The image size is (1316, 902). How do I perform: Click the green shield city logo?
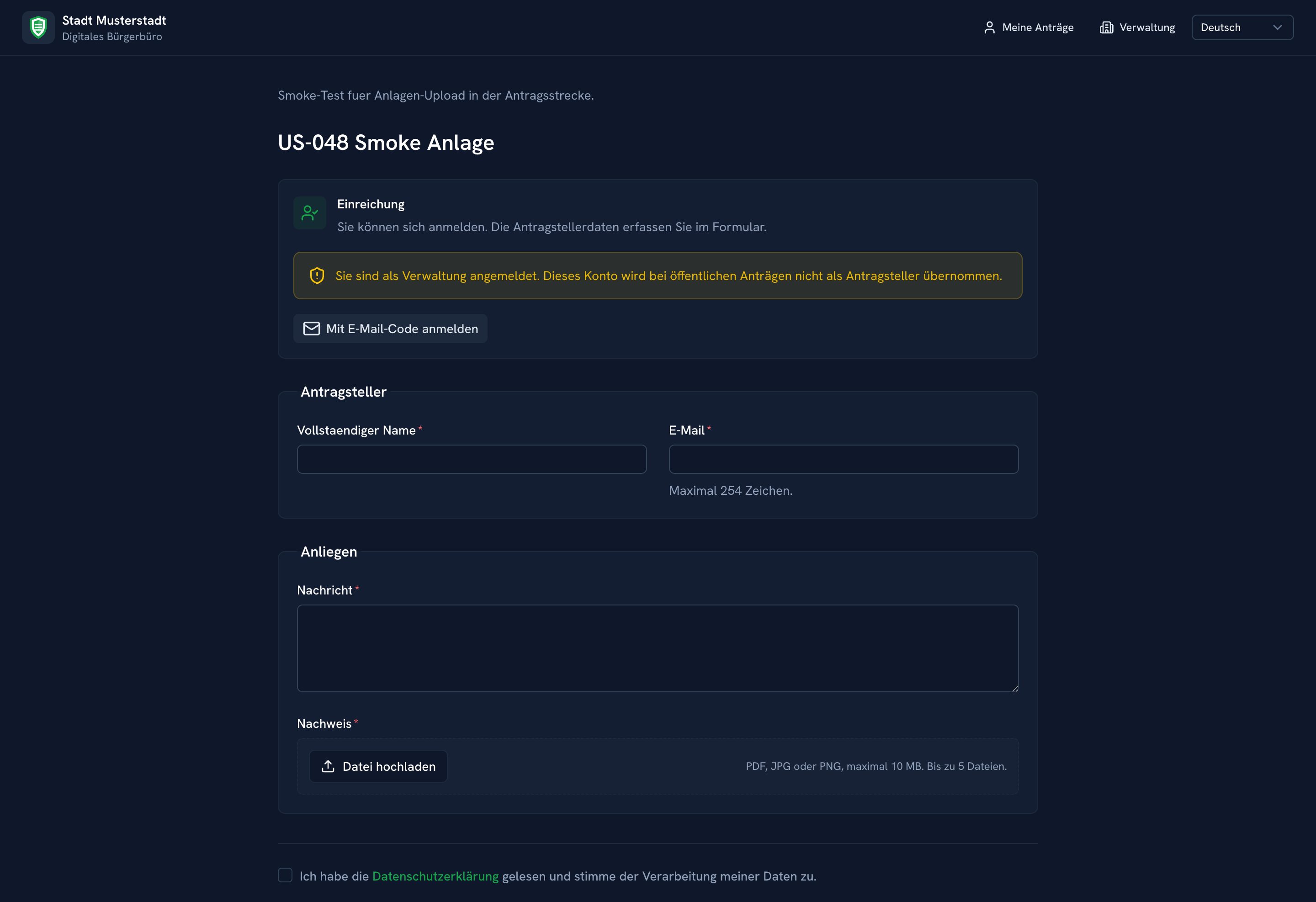click(38, 27)
